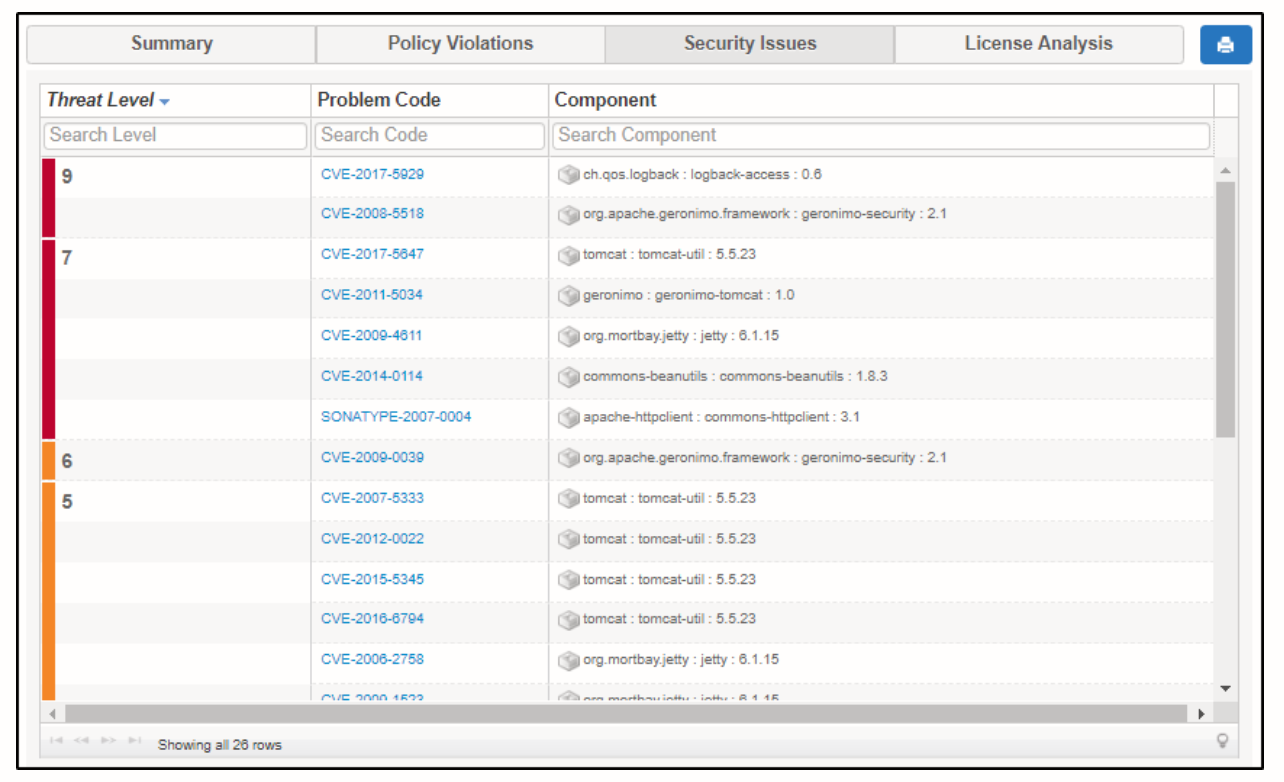
Task: Click the package icon next to geronimo-tomcat 1.0
Action: point(567,295)
